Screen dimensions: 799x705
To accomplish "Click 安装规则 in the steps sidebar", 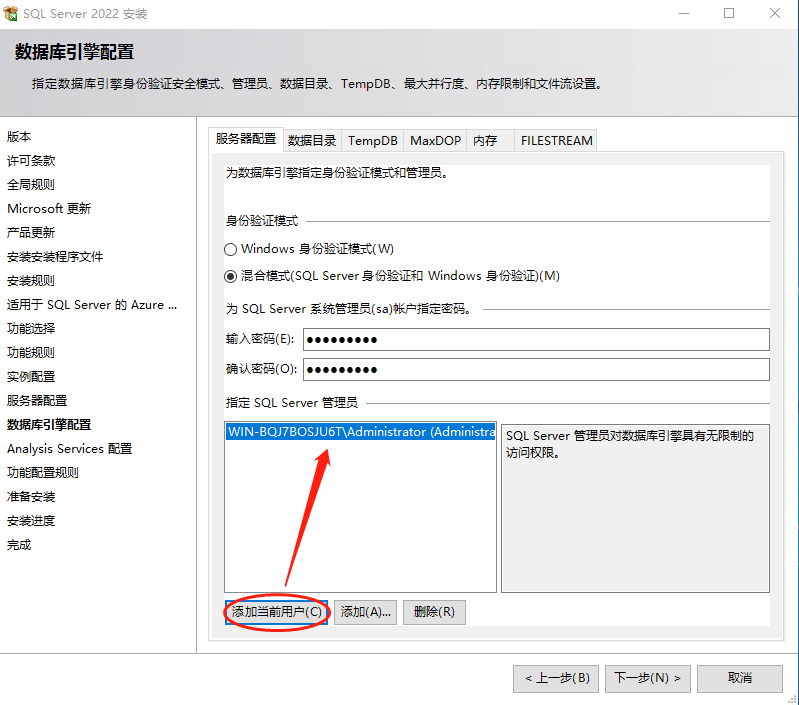I will (x=31, y=281).
